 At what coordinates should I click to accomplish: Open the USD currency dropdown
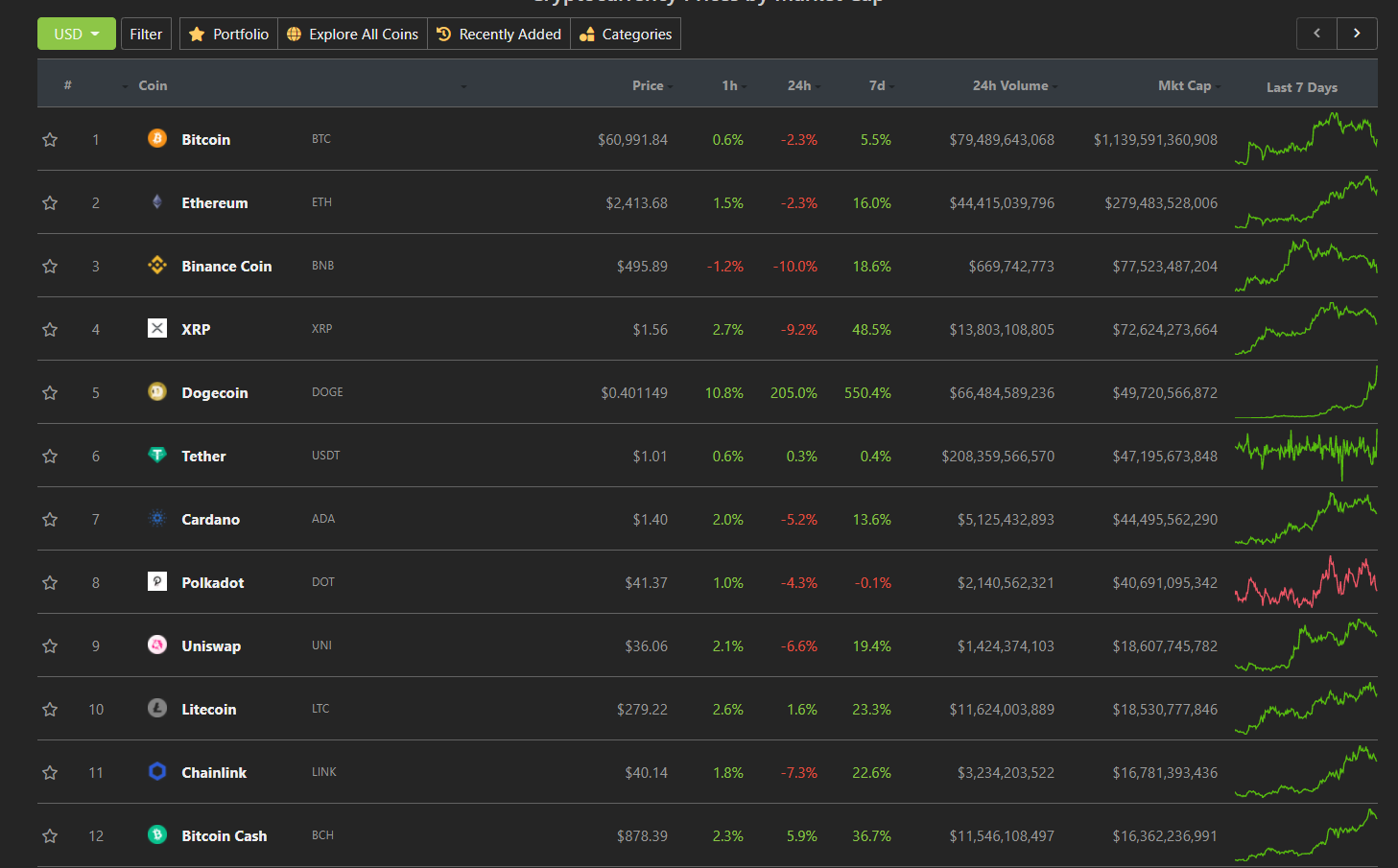click(77, 34)
